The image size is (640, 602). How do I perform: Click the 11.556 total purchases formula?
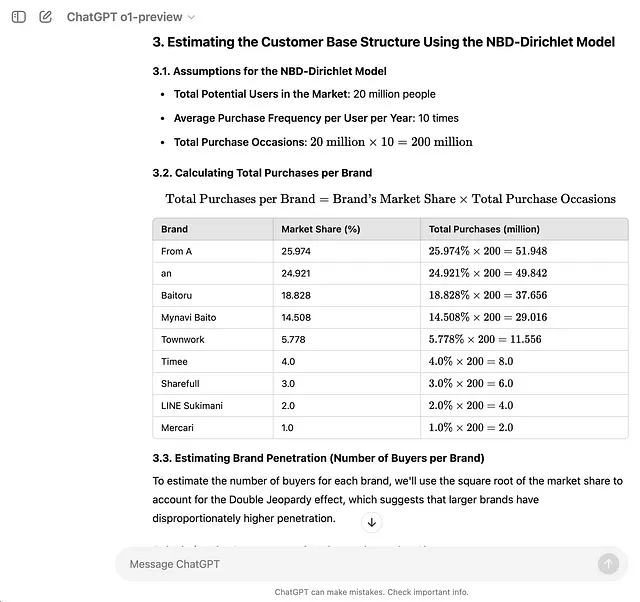point(485,339)
